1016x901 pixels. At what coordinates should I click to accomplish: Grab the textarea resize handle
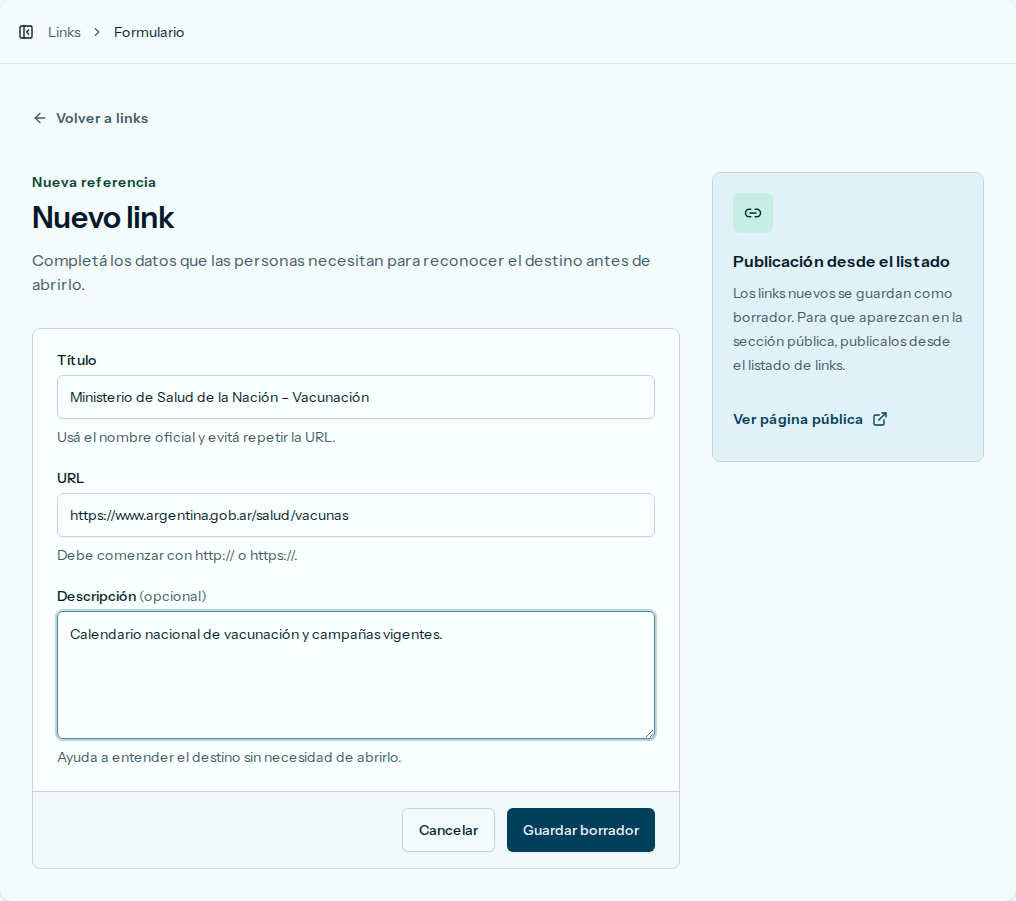[649, 733]
